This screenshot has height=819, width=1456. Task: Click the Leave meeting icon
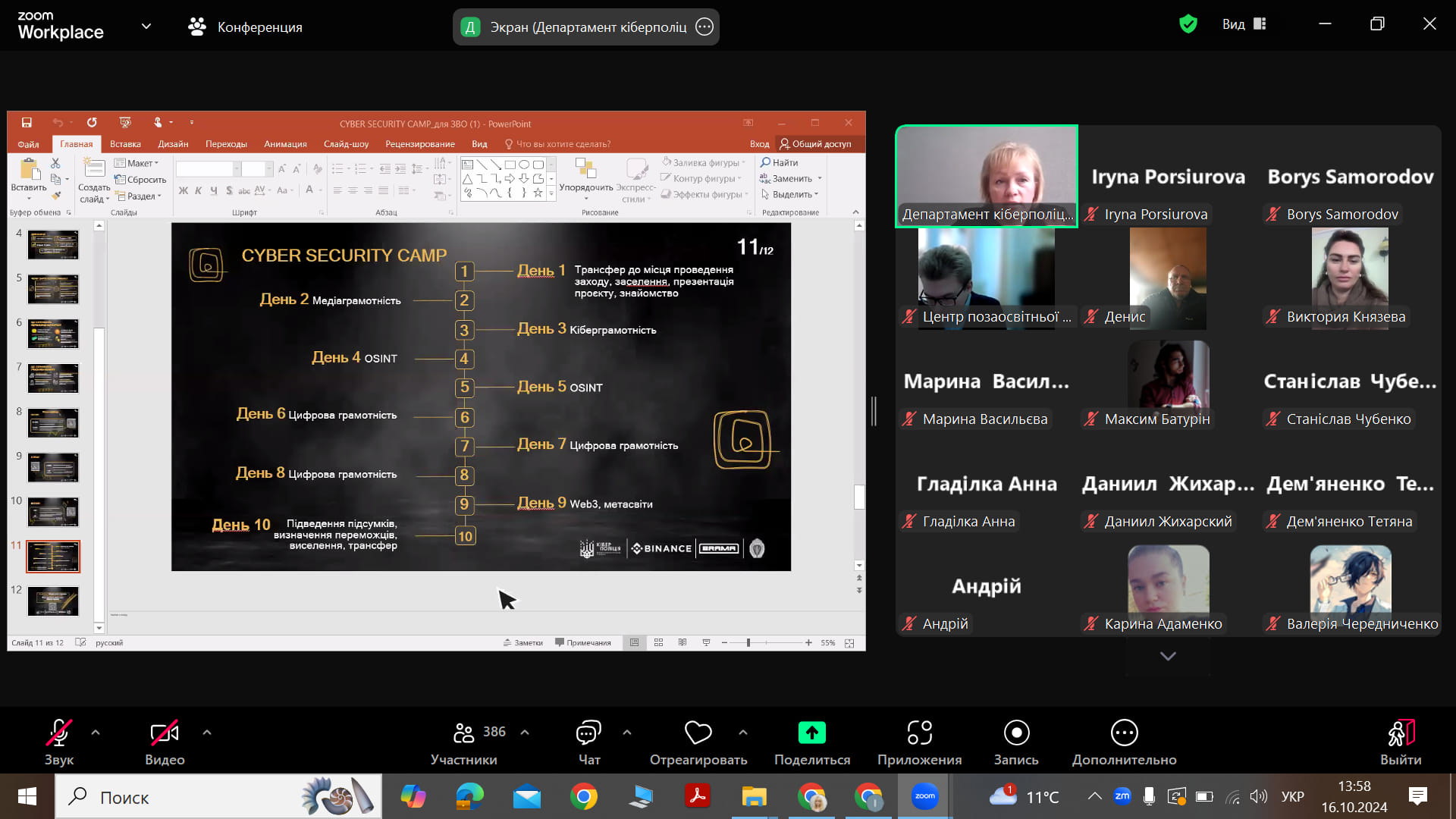[1400, 733]
